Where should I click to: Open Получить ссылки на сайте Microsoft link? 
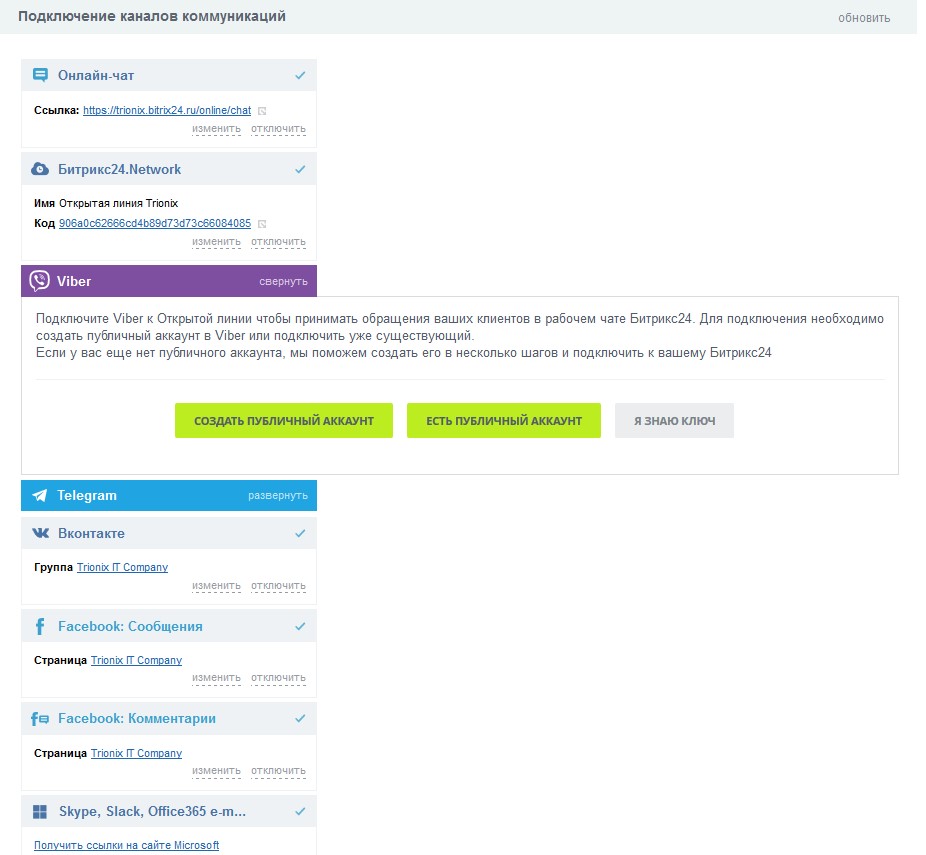126,845
